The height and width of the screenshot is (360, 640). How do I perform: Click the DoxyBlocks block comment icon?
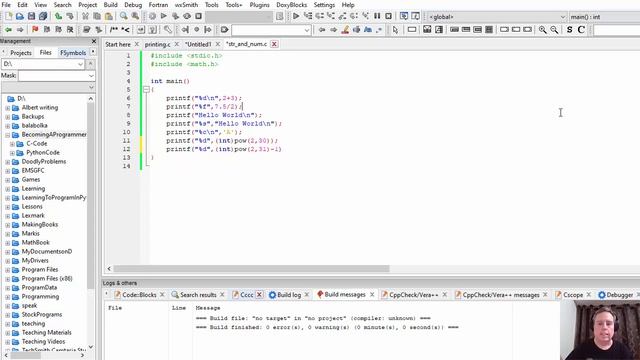[114, 30]
